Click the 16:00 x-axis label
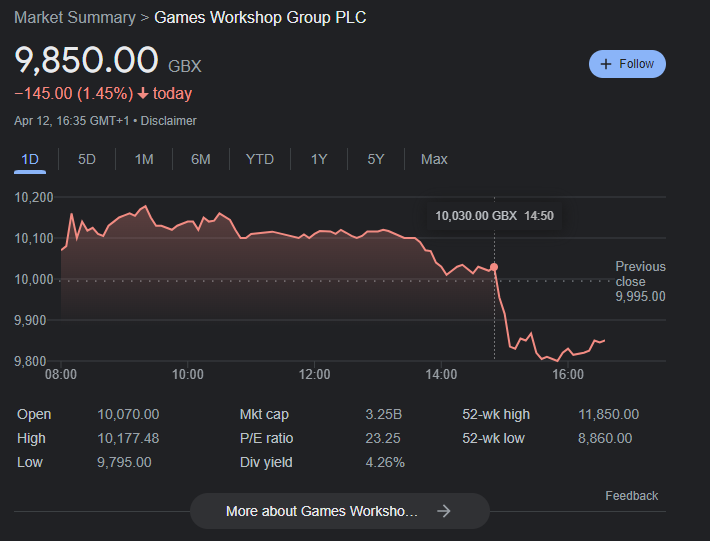Viewport: 710px width, 541px height. (x=568, y=374)
